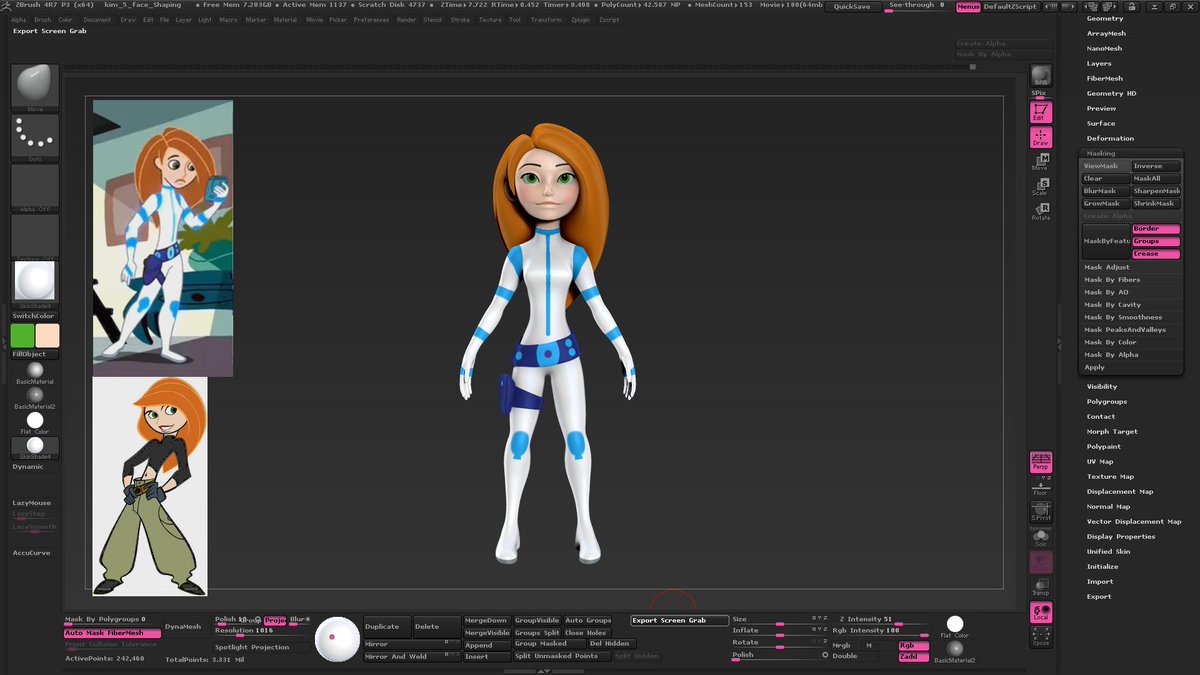Click the Z Intensity slider

[877, 620]
